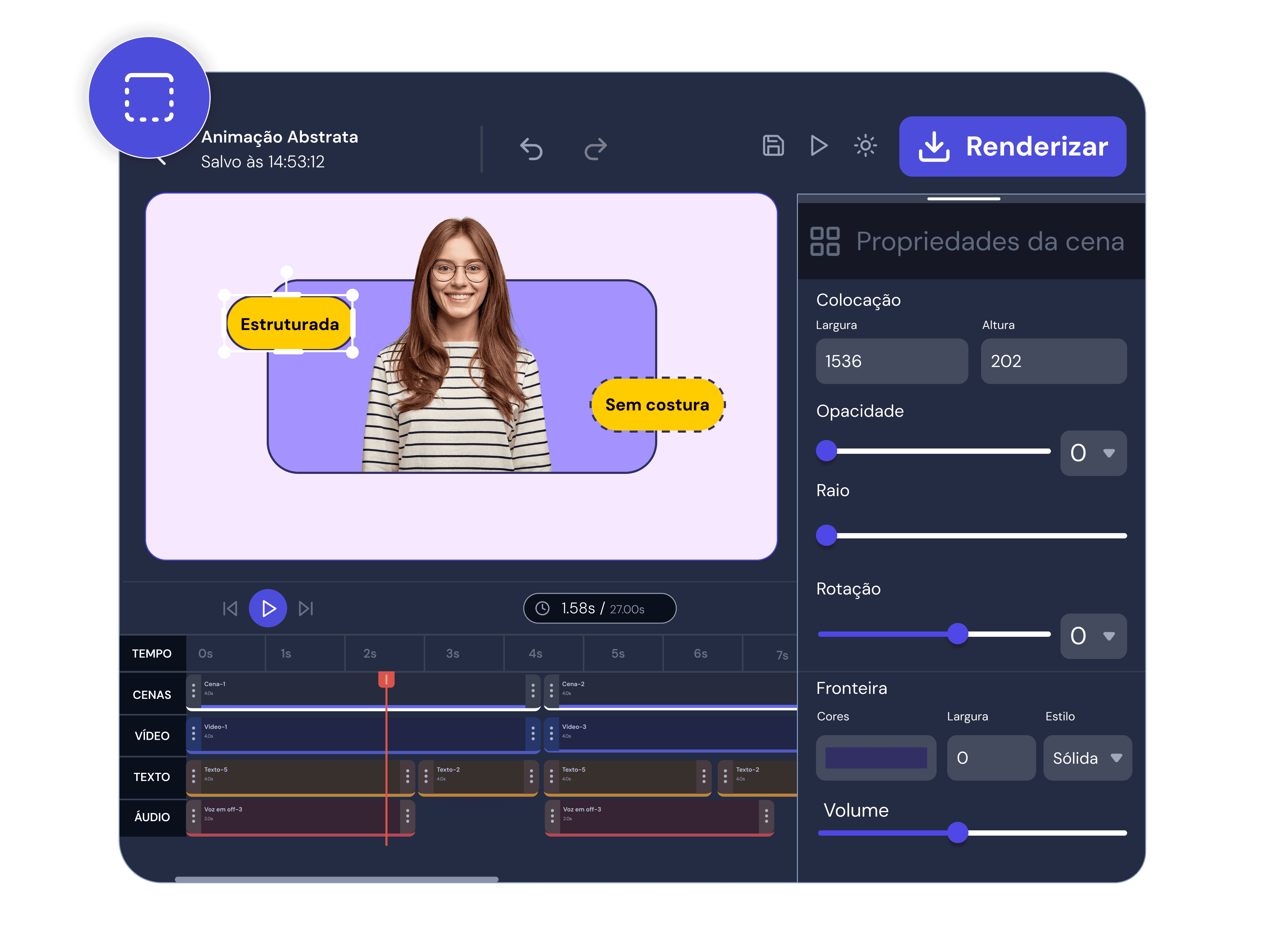Click the redo arrow icon
Image resolution: width=1270 pixels, height=952 pixels.
pyautogui.click(x=595, y=149)
